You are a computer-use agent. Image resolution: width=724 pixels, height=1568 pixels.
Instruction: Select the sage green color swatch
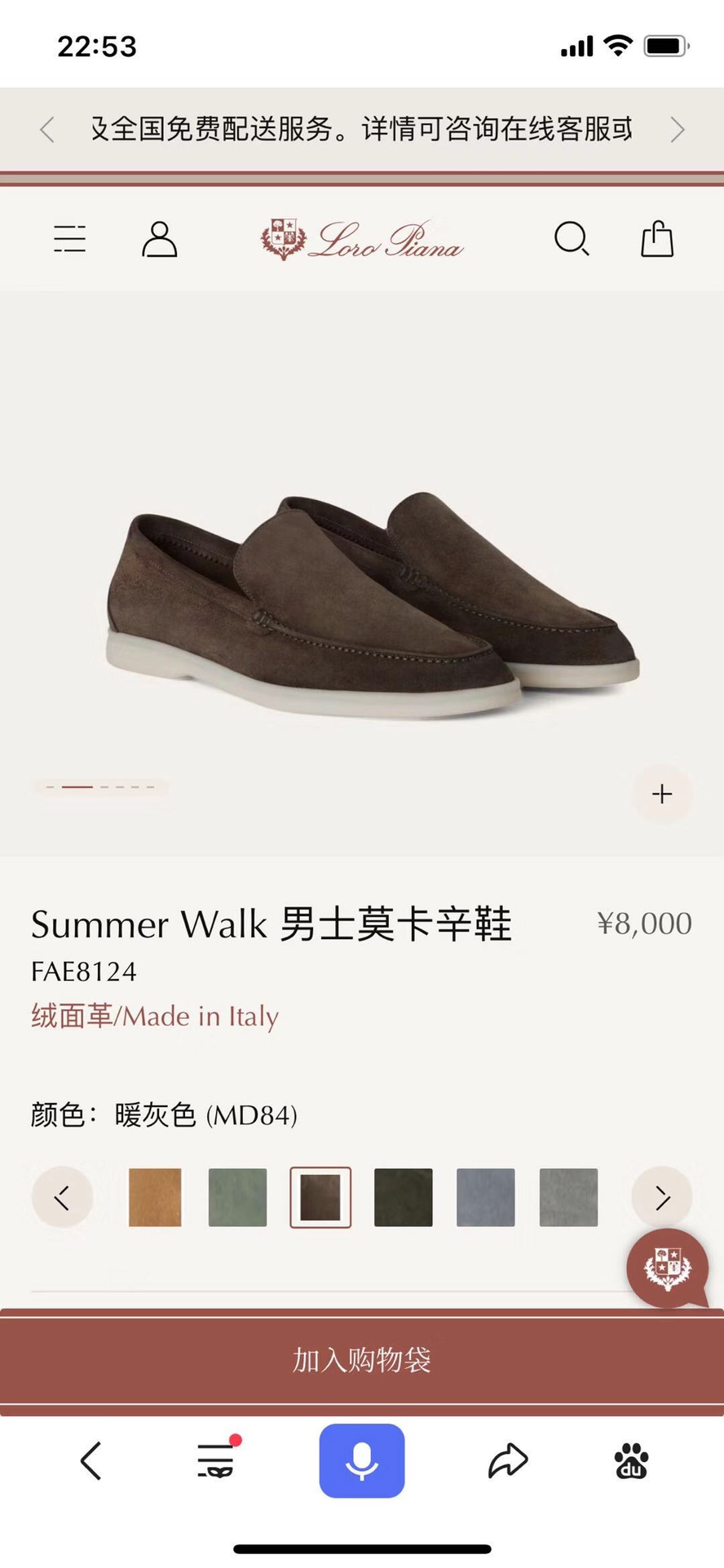tap(237, 1197)
